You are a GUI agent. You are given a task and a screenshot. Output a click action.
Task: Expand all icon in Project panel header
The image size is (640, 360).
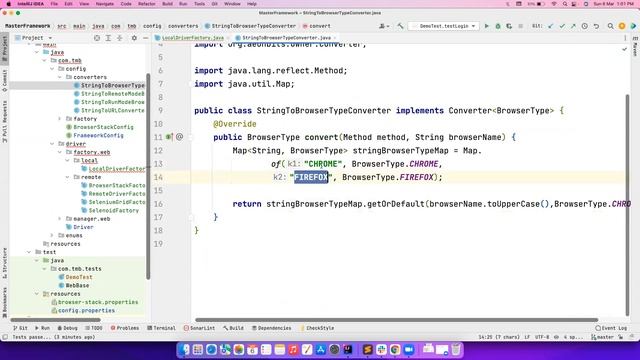(108, 38)
